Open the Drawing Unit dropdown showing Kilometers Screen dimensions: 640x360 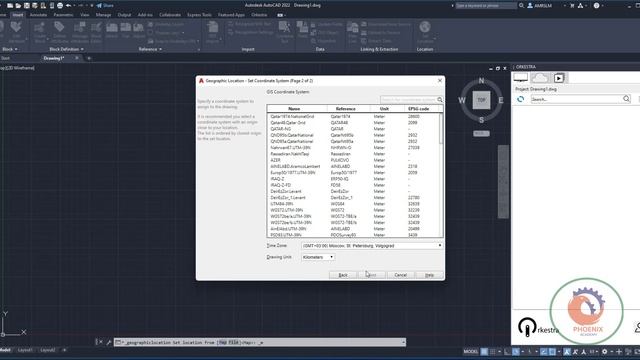pos(318,257)
